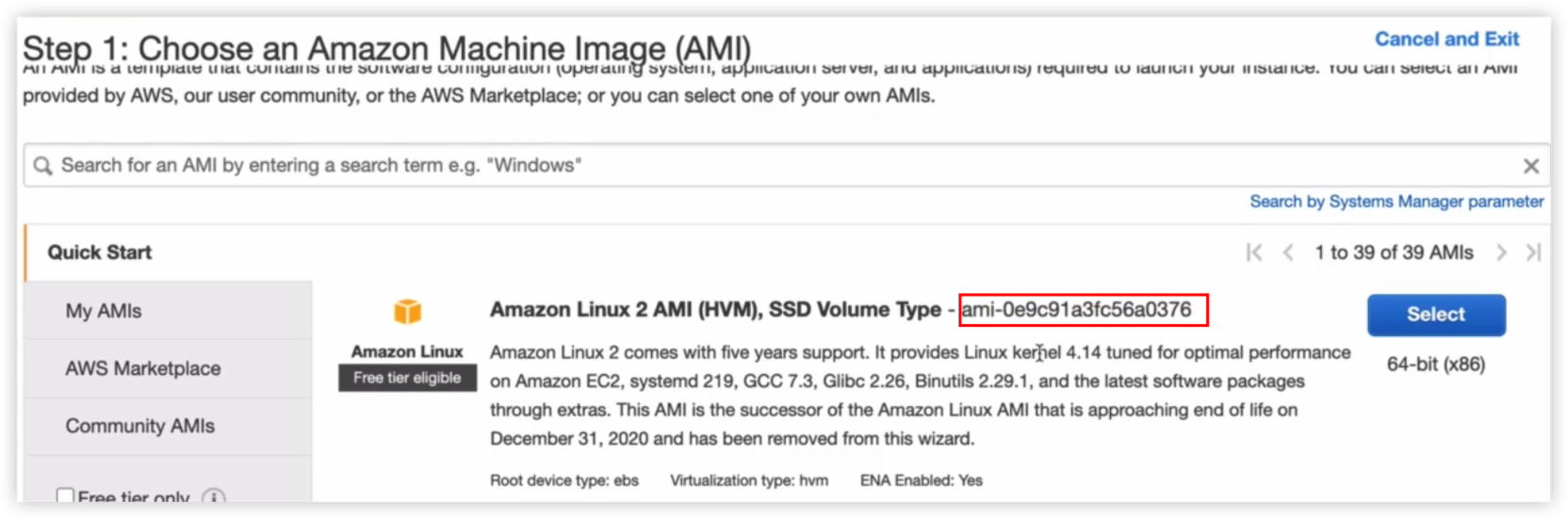The height and width of the screenshot is (519, 1568).
Task: Select the Amazon Linux 2 AMI
Action: coord(1436,315)
